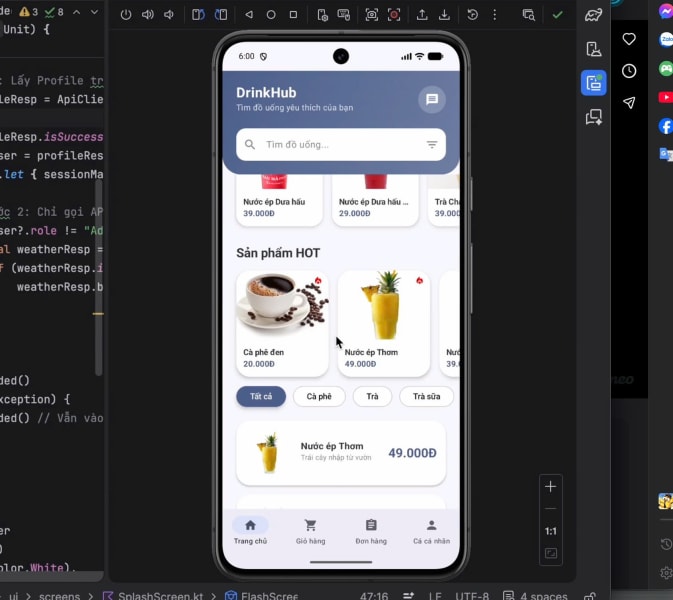Open the Cà phê đen hot product card

[282, 324]
